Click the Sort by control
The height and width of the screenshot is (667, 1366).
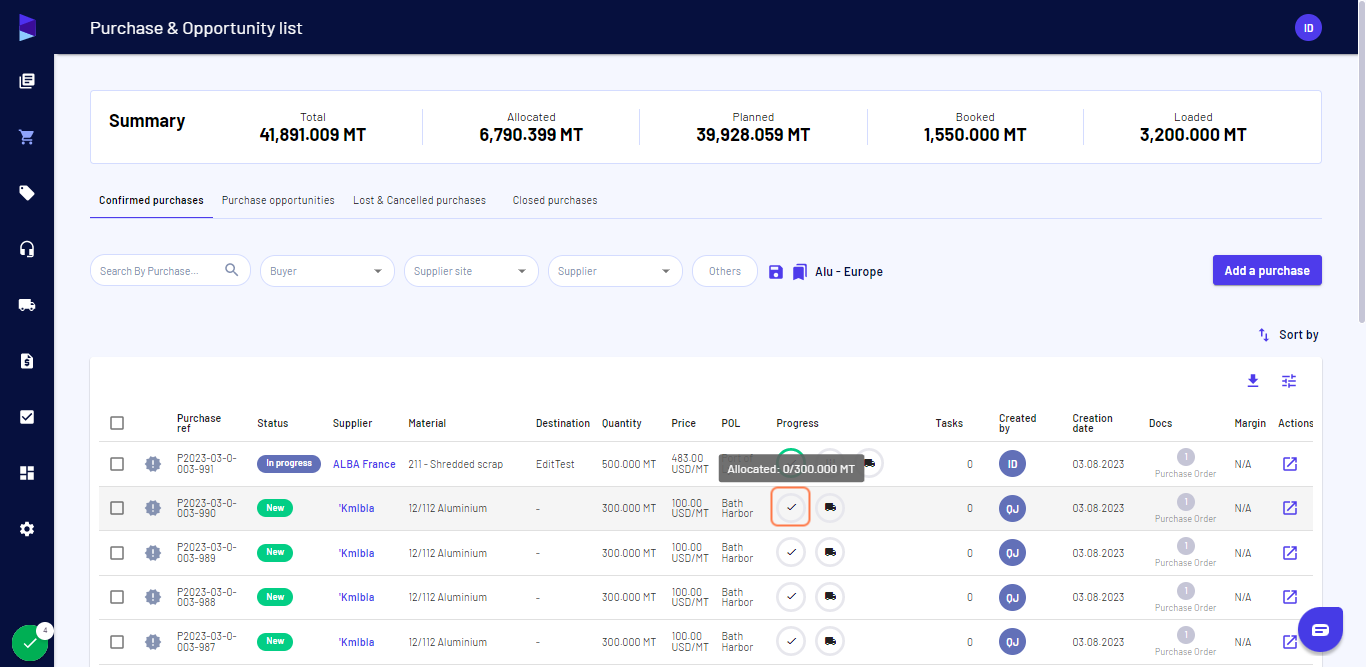coord(1288,335)
